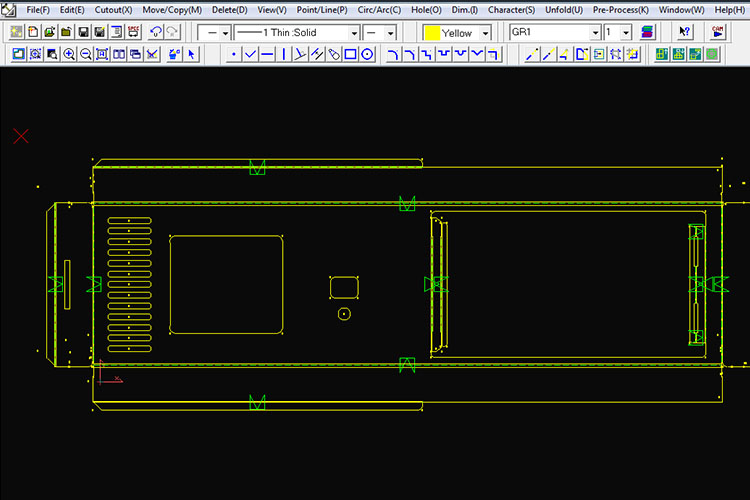Select the V-notch corner tool
This screenshot has height=500, width=750.
(x=477, y=54)
